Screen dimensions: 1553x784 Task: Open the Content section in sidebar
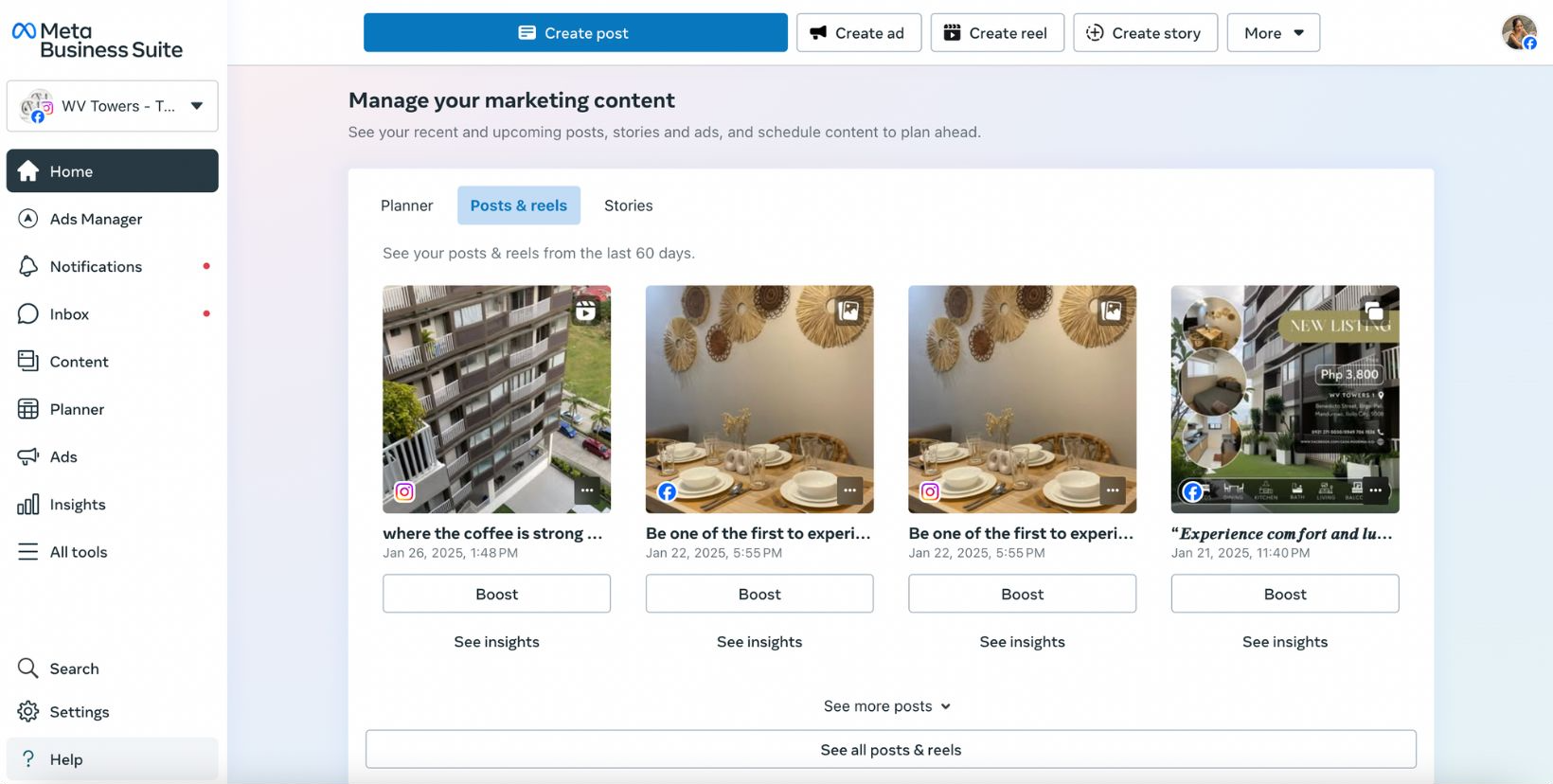[x=113, y=362]
